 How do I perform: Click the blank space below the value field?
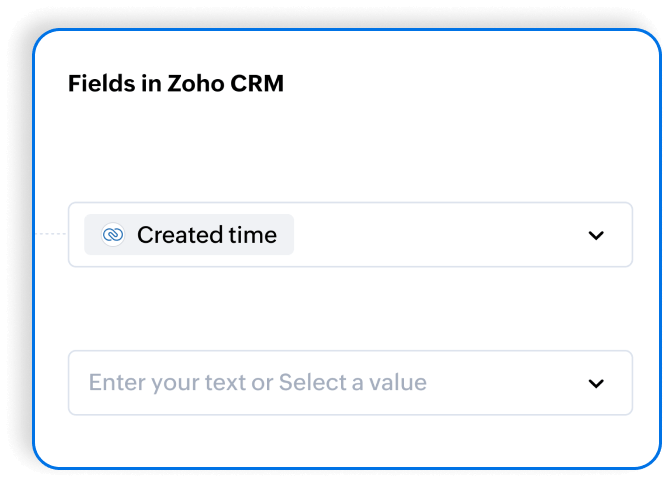(350, 440)
